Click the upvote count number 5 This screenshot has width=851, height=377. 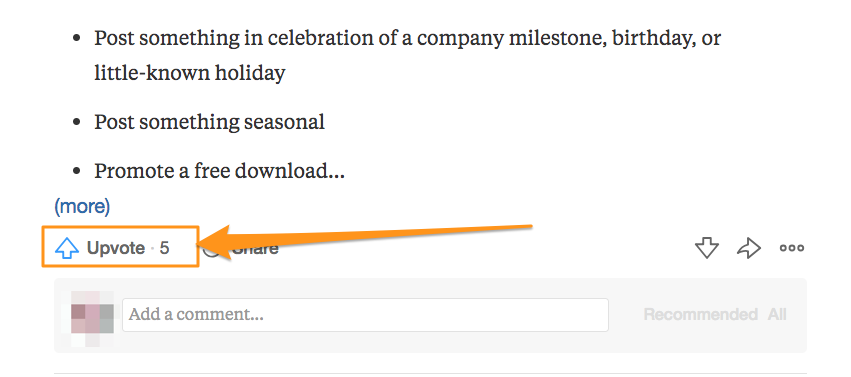[x=164, y=248]
